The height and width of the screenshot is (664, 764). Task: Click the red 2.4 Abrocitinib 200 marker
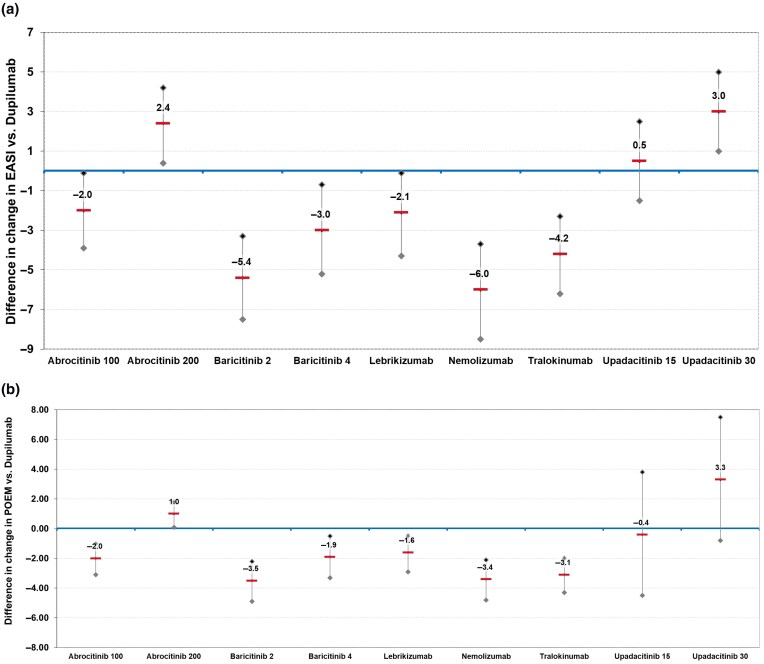163,123
